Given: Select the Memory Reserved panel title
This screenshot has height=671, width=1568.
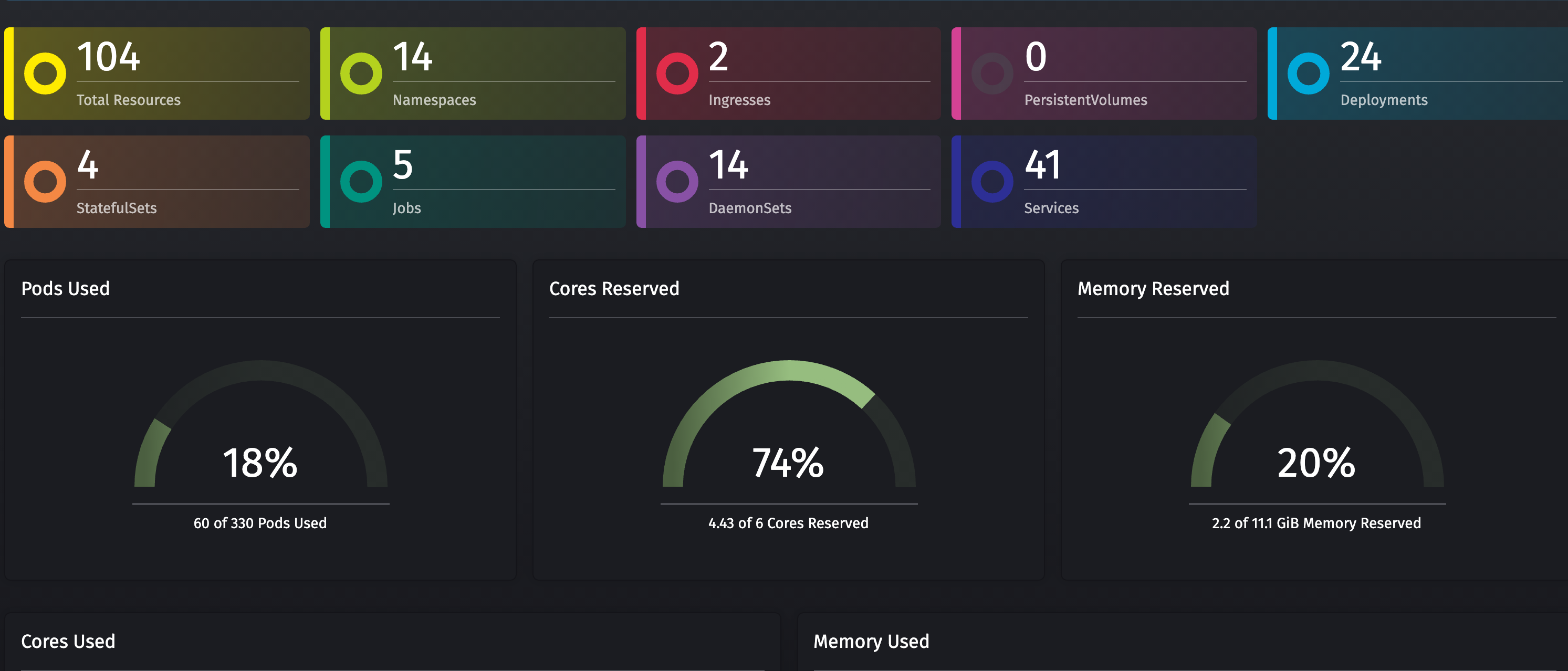Looking at the screenshot, I should [1153, 288].
